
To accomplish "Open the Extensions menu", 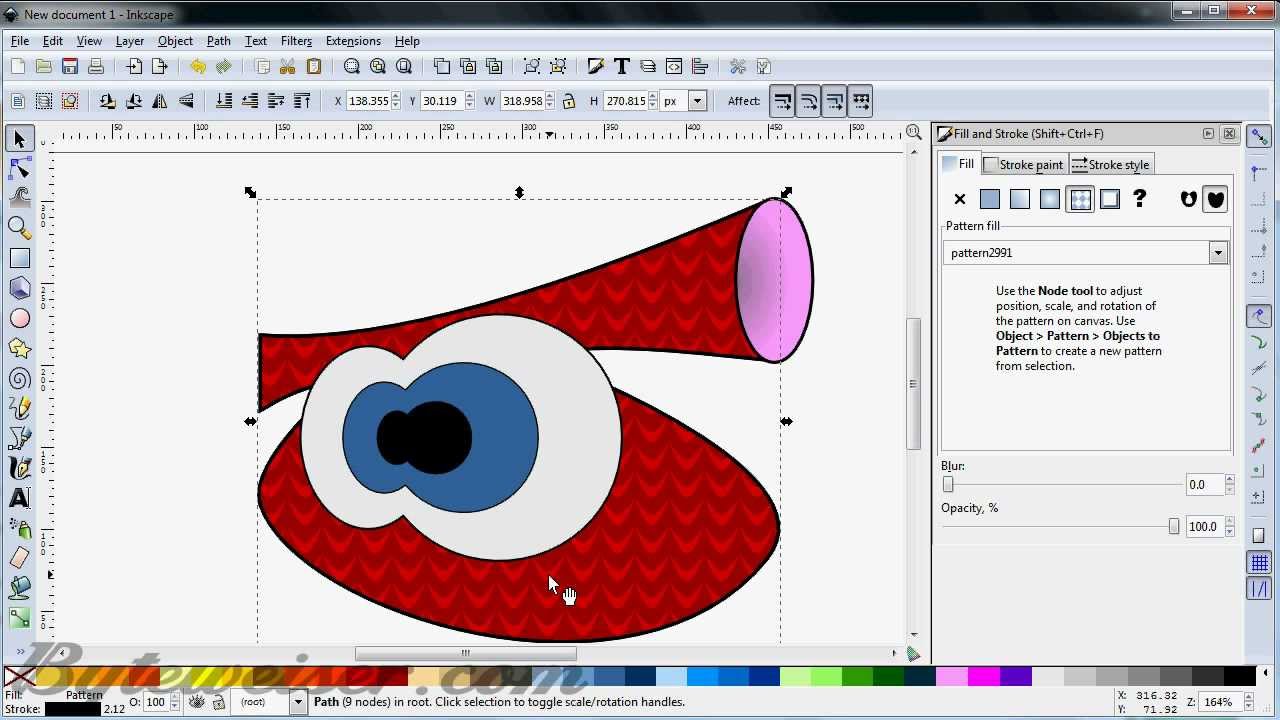I will click(353, 41).
